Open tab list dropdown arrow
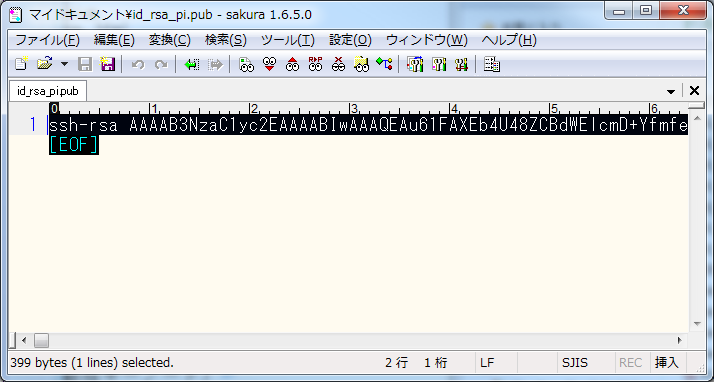 [x=671, y=92]
